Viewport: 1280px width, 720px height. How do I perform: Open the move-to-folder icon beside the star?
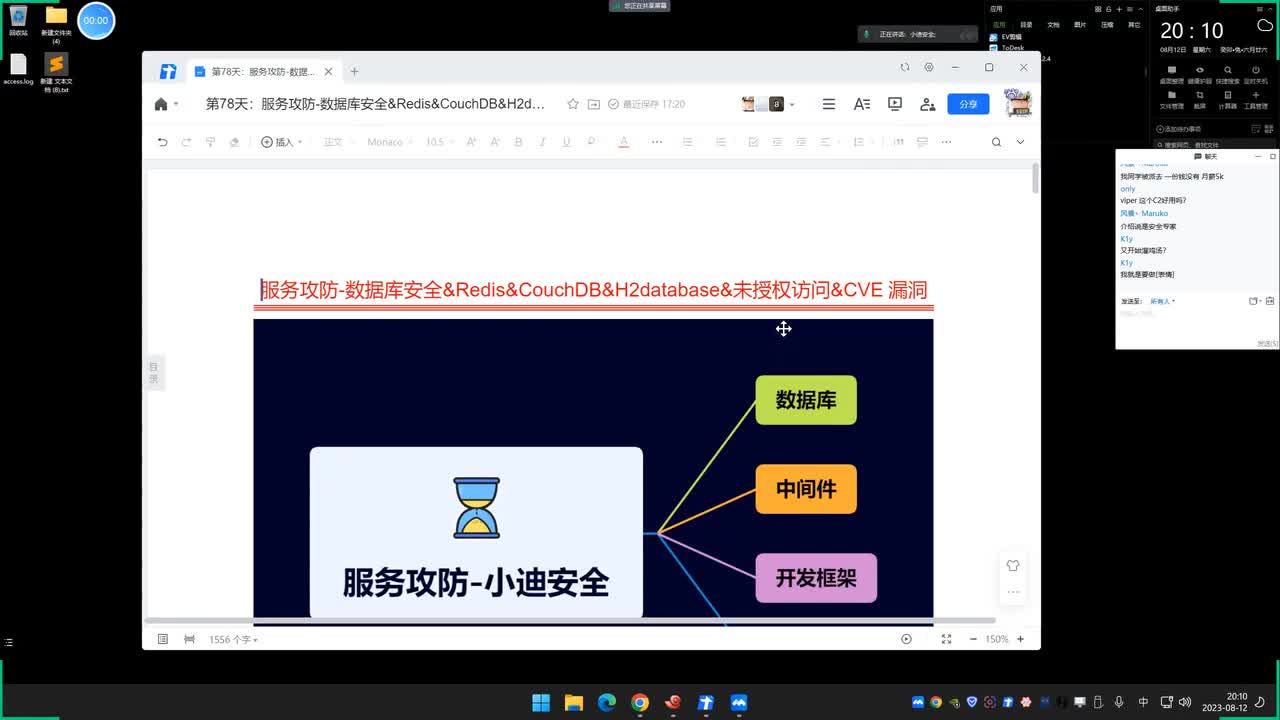click(594, 104)
